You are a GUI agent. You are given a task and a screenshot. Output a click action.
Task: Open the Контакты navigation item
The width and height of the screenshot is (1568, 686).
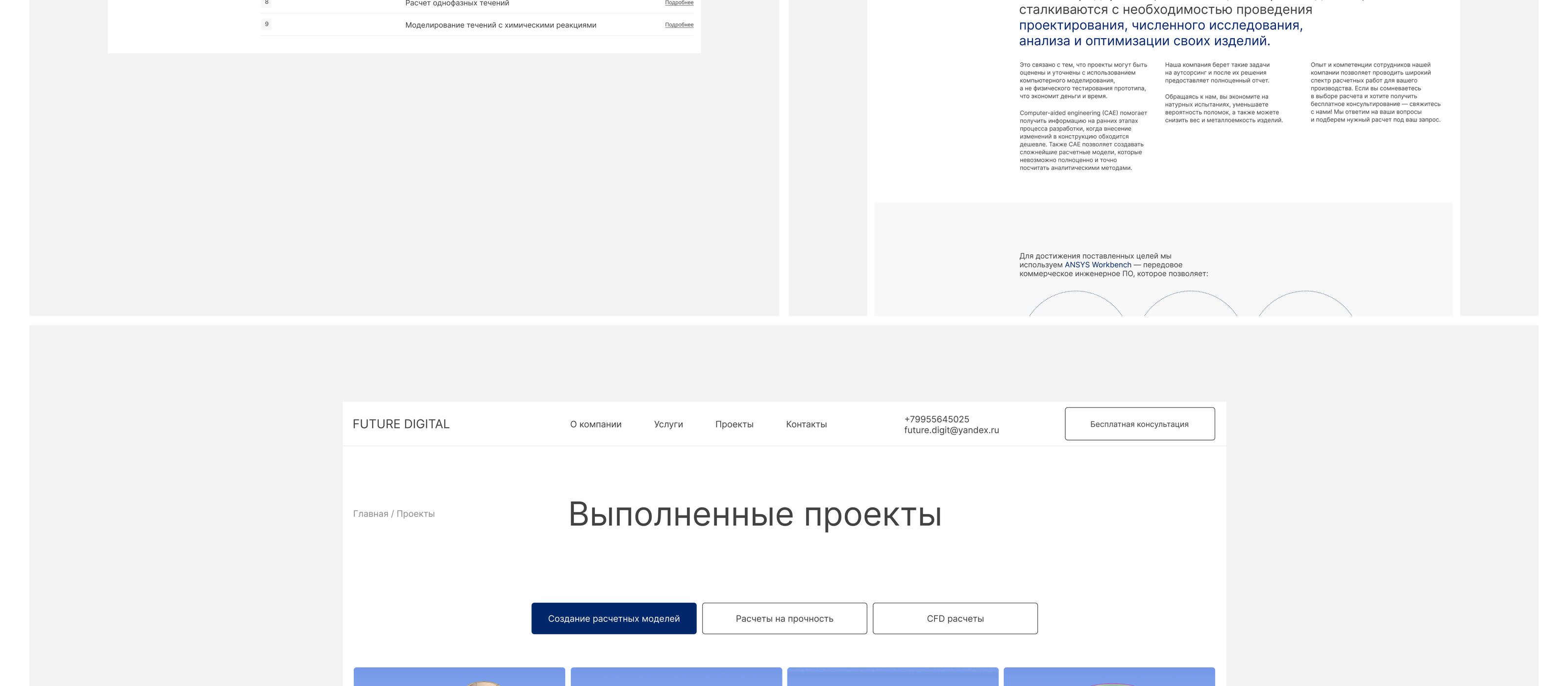[805, 424]
